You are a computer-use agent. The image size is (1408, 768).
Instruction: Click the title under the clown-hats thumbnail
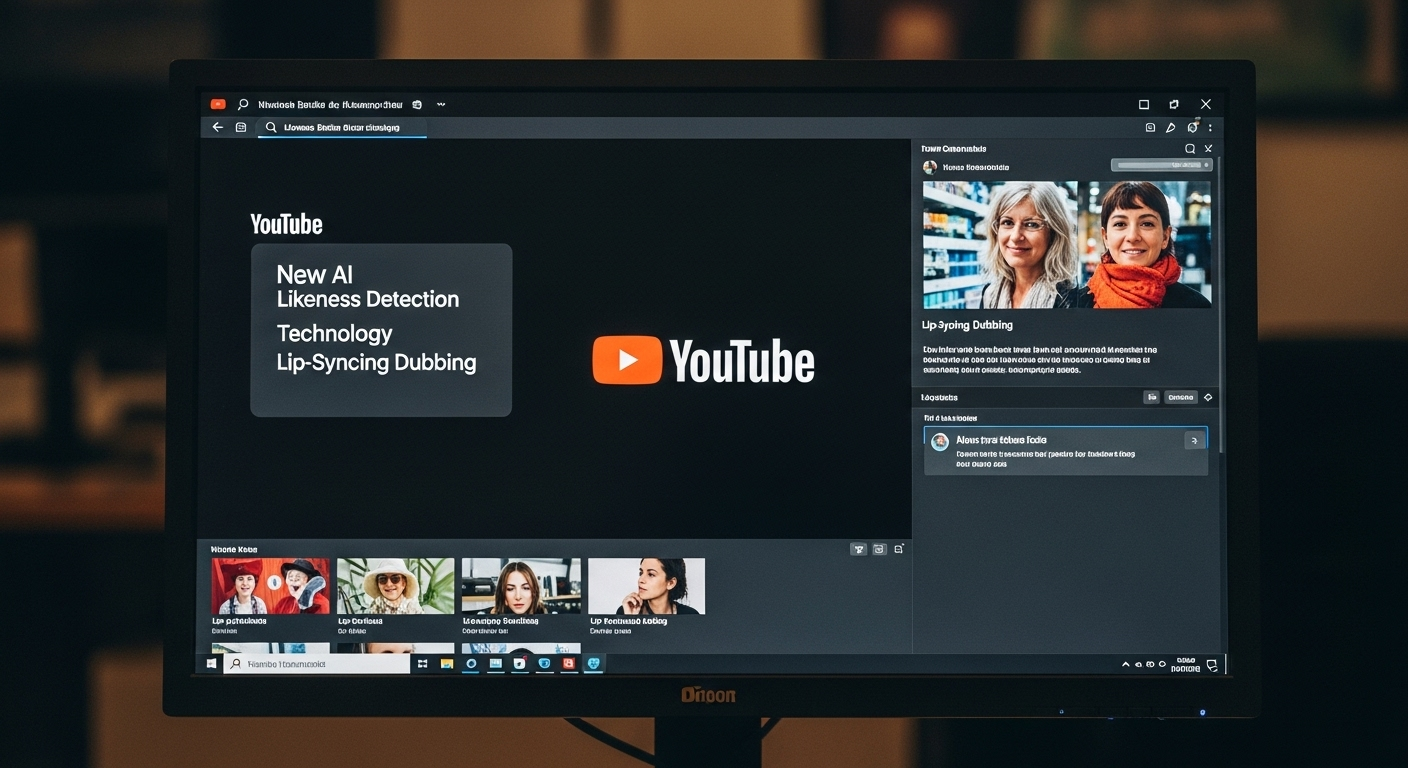click(239, 621)
